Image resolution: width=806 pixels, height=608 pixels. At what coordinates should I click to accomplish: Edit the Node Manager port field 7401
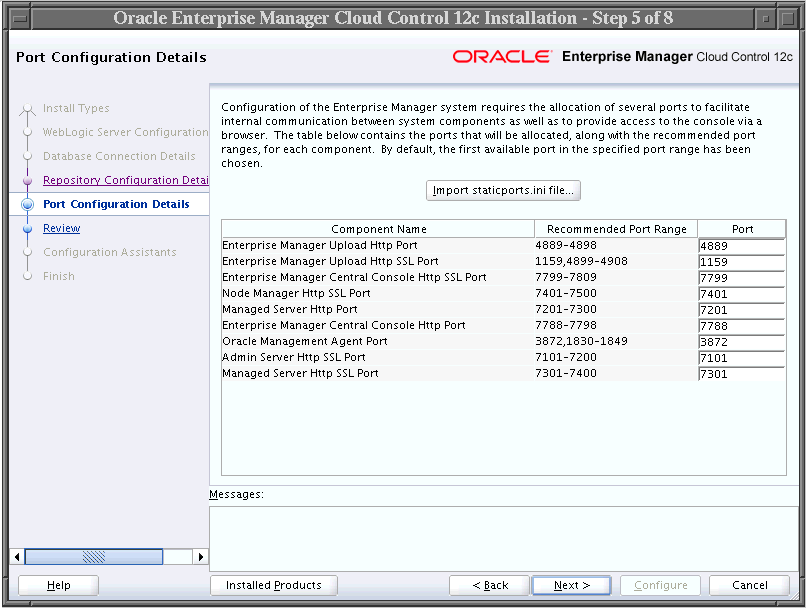pos(742,294)
